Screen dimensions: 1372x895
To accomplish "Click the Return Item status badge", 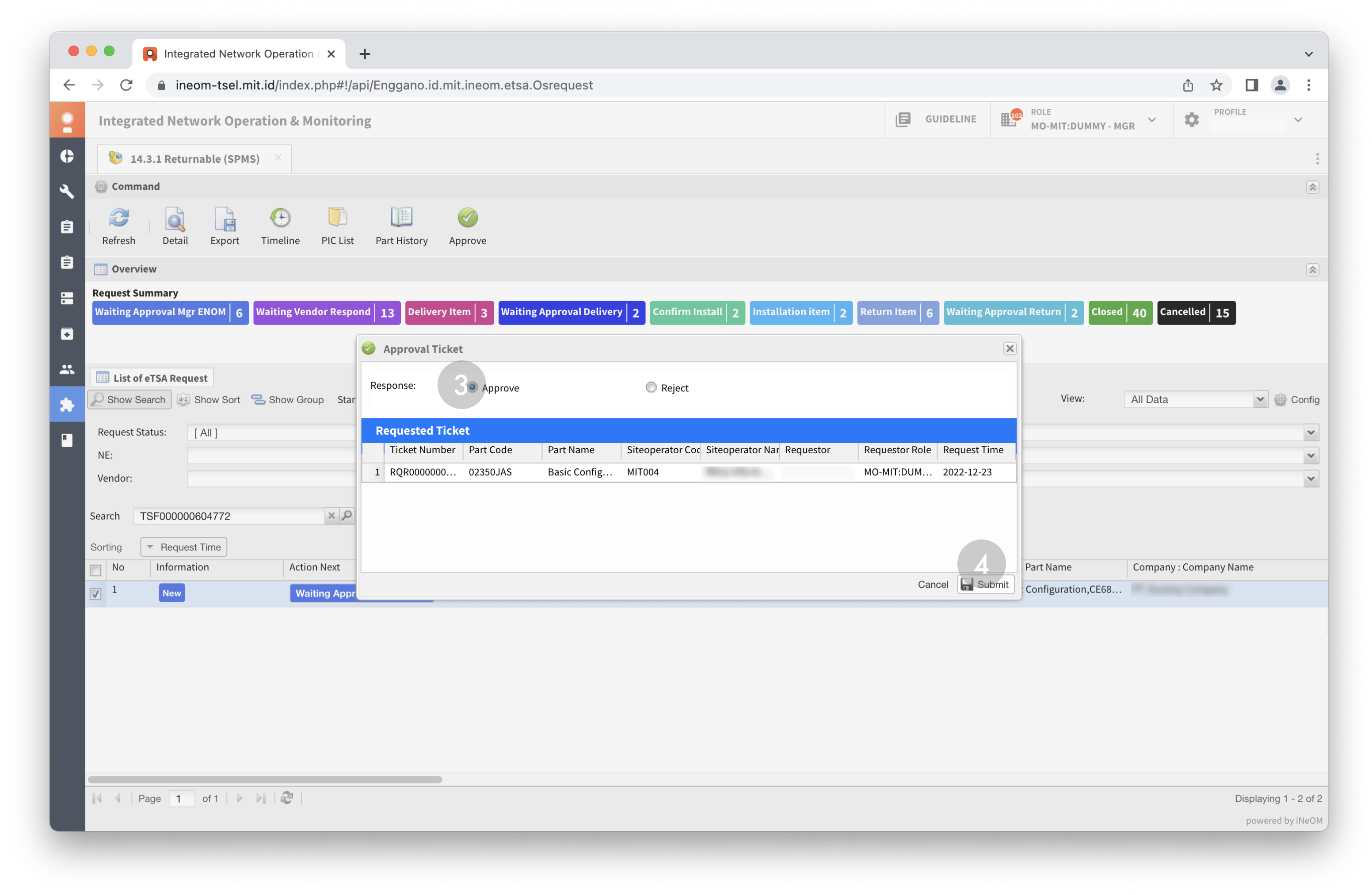I will (898, 312).
